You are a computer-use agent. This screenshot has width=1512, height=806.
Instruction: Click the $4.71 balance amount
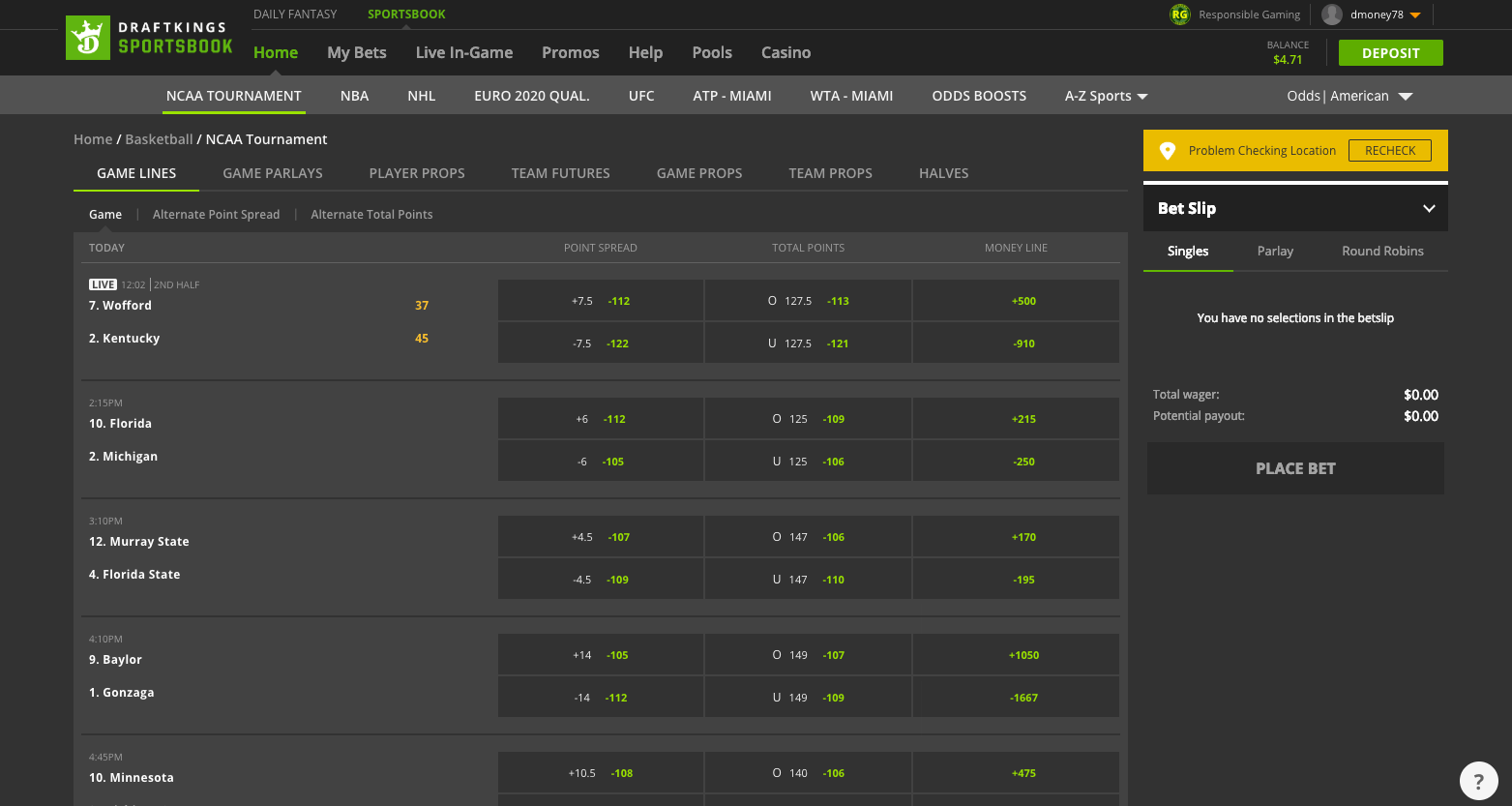coord(1288,60)
